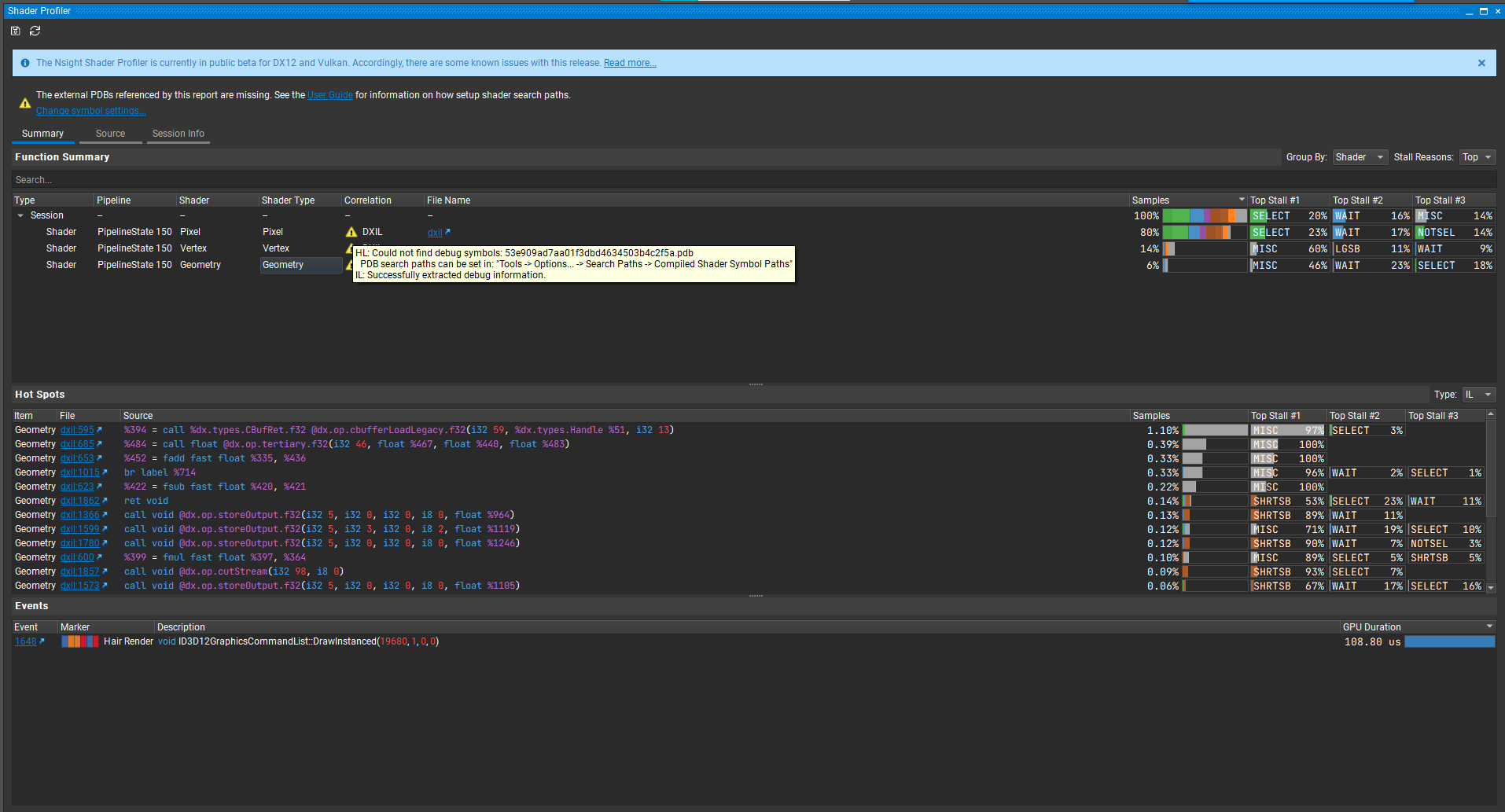Open the dxil file link in Pixel row
1505x812 pixels.
pyautogui.click(x=435, y=233)
